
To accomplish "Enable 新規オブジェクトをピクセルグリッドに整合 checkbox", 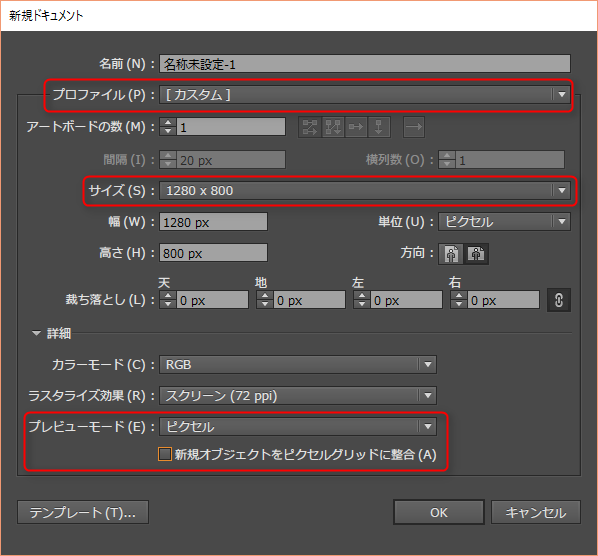I will 165,454.
